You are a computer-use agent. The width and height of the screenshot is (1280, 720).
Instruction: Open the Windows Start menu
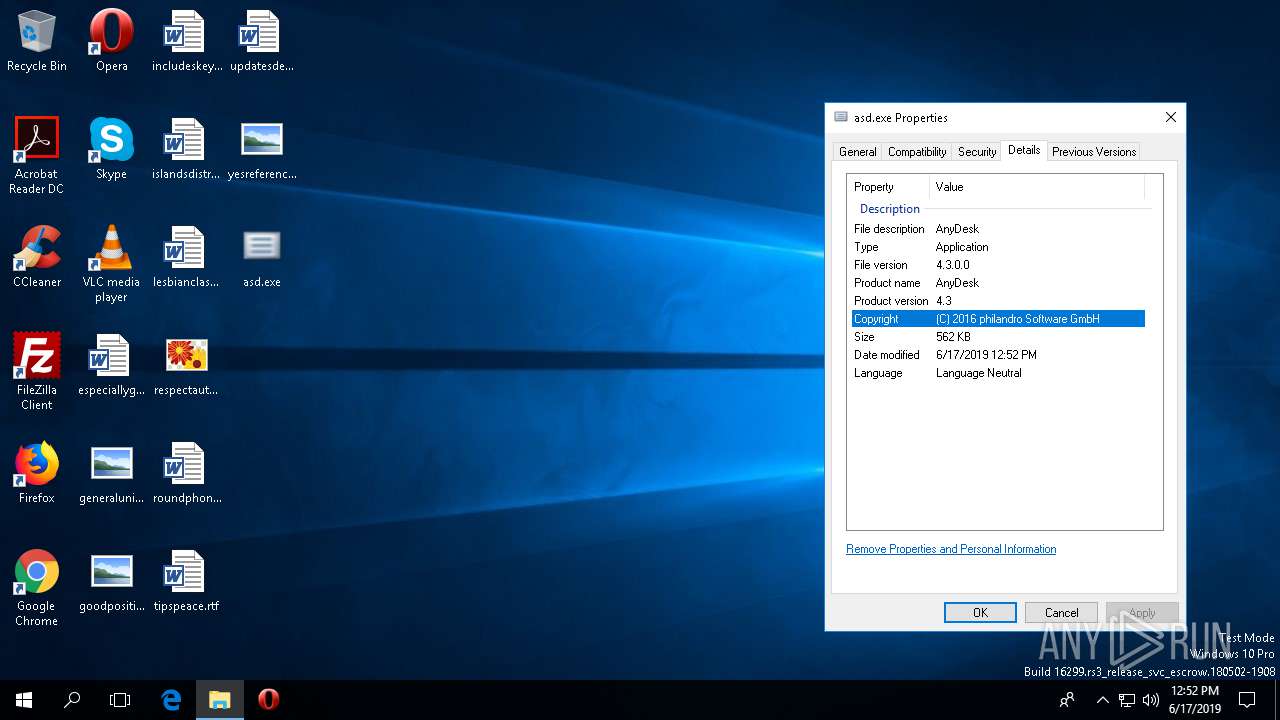tap(24, 700)
